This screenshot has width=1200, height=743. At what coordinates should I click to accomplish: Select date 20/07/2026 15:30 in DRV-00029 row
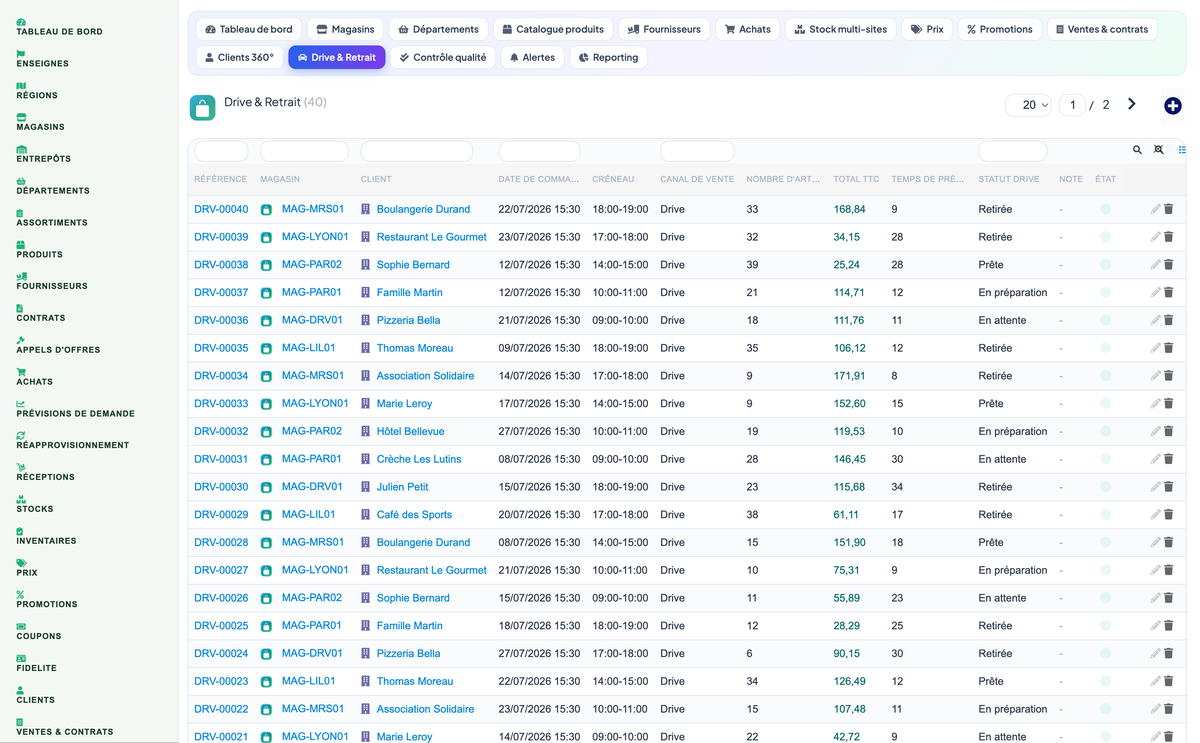coord(539,515)
